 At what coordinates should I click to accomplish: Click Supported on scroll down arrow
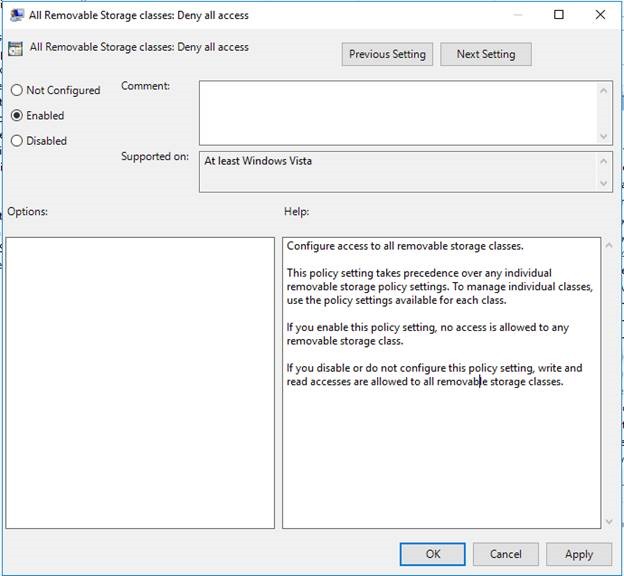click(604, 183)
